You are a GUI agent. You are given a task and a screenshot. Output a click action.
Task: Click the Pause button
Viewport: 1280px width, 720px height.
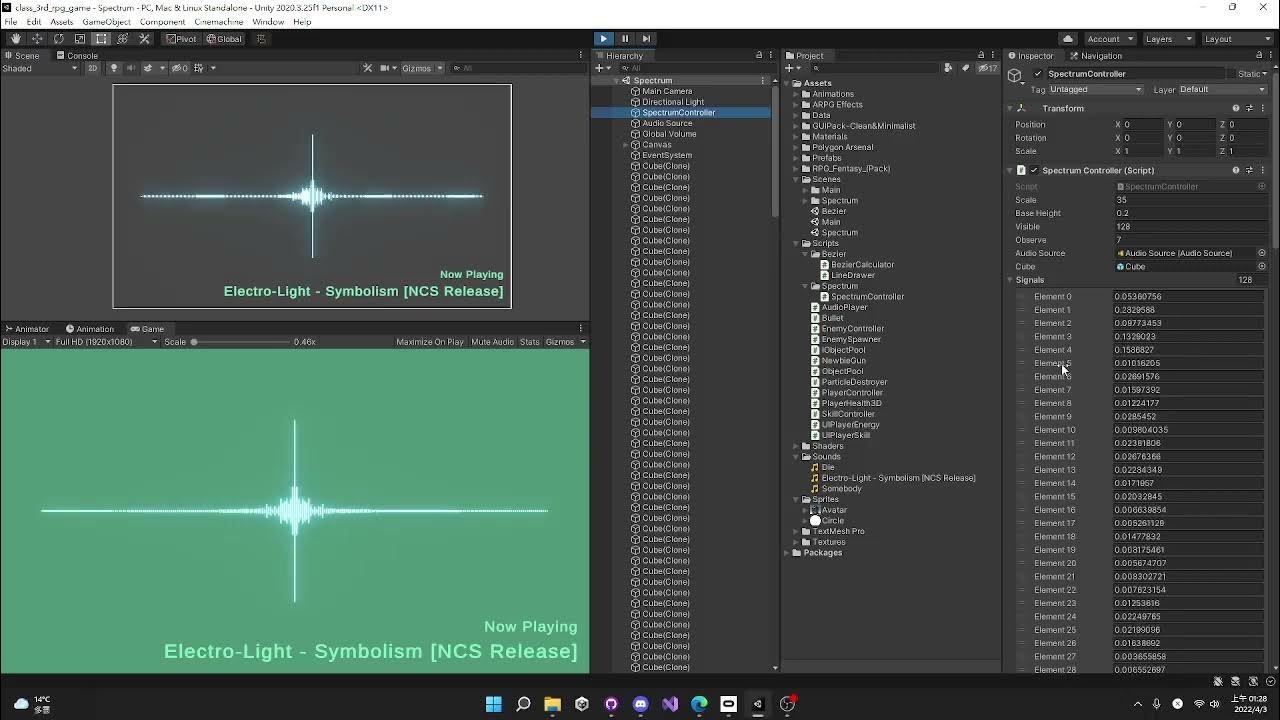pyautogui.click(x=625, y=39)
